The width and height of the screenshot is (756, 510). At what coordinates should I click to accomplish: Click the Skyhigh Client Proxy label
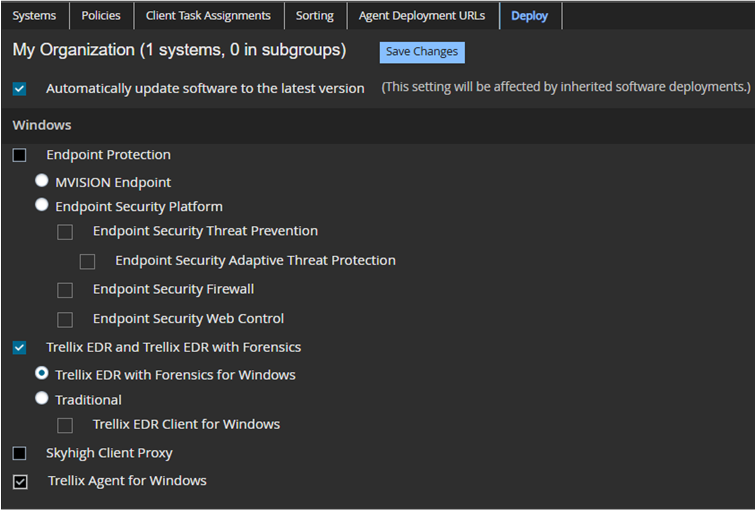pos(109,453)
